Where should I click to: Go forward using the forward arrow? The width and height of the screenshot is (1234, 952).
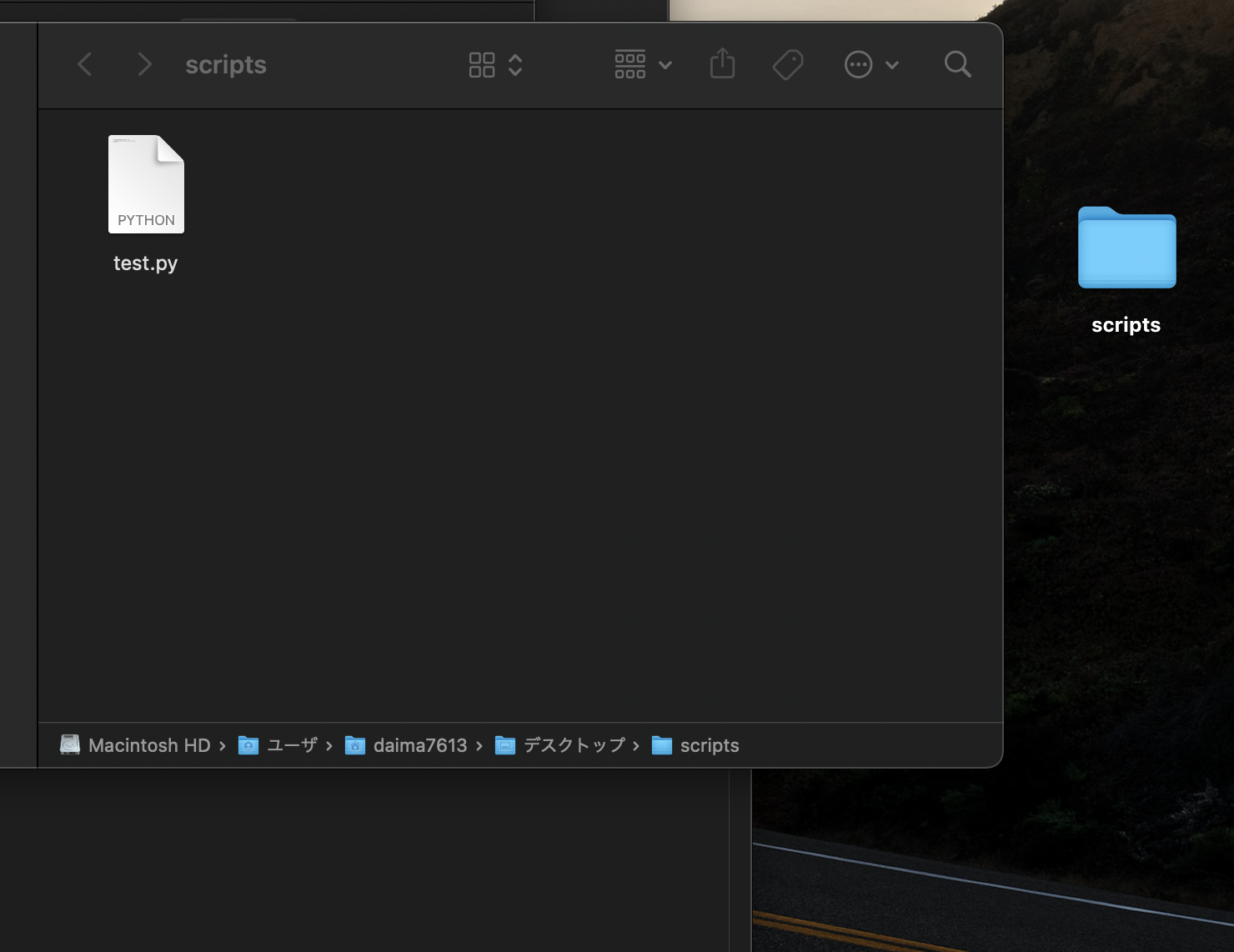coord(144,64)
